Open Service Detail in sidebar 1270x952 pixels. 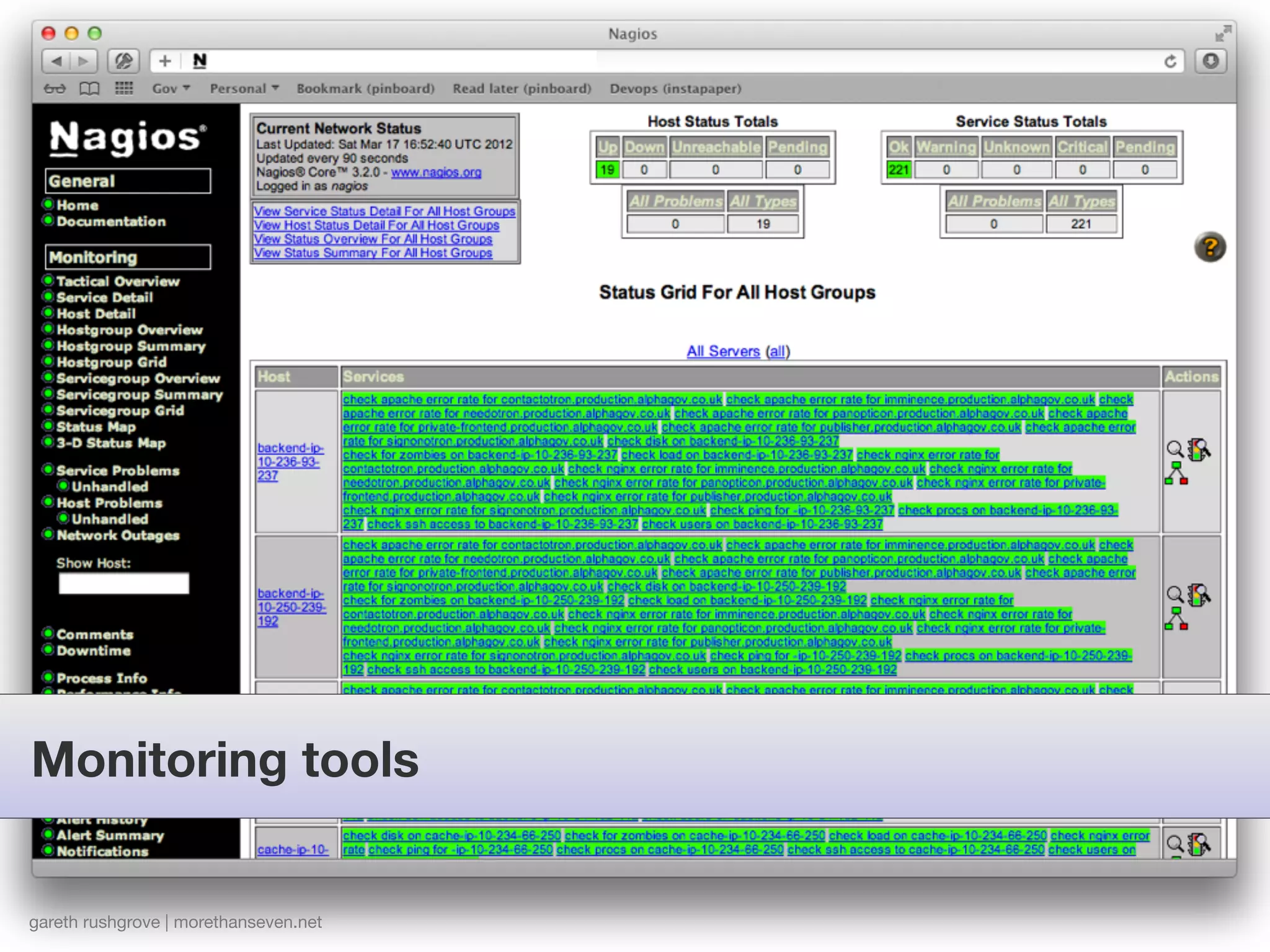point(104,297)
